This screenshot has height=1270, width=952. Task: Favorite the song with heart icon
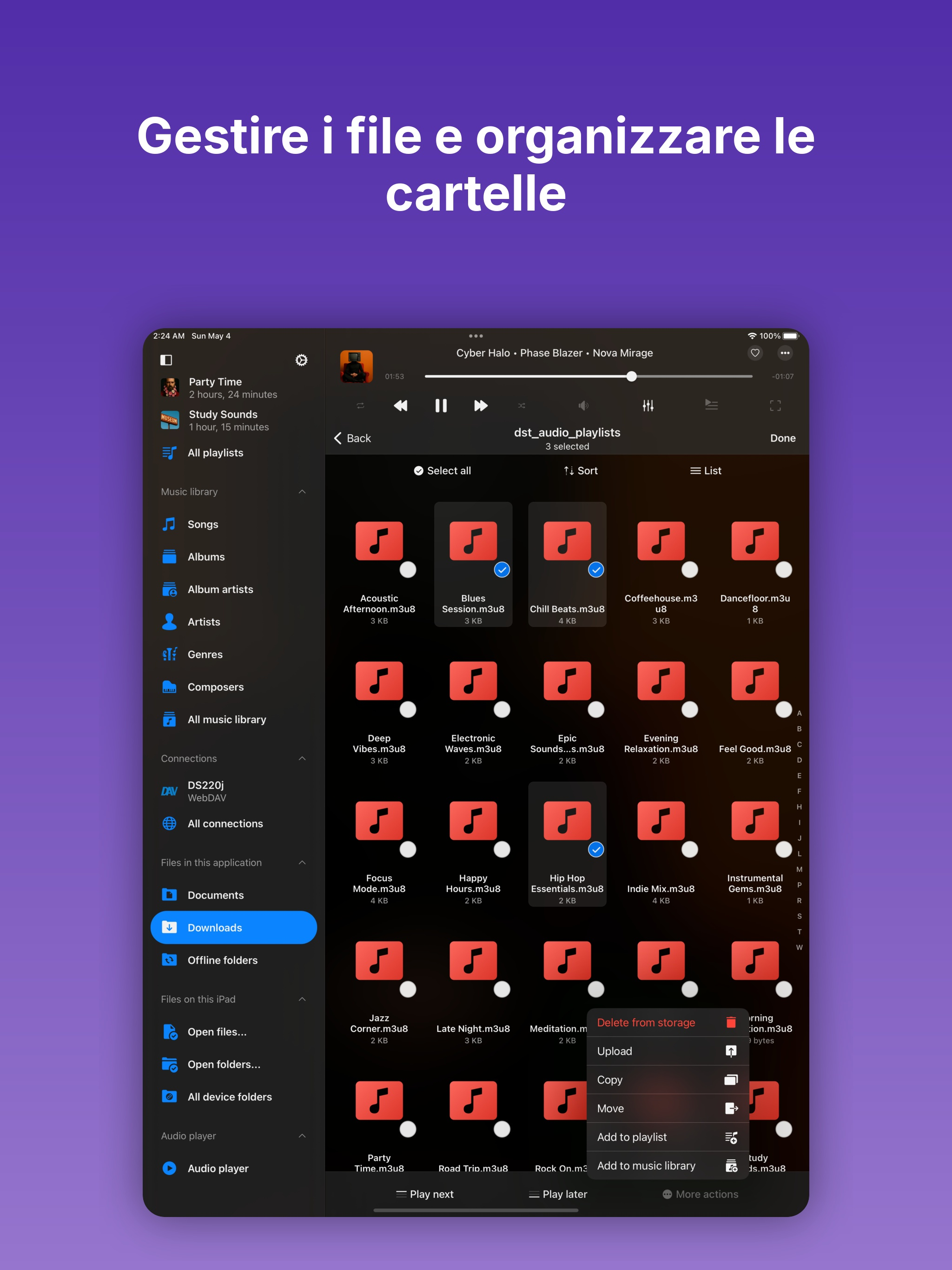(754, 353)
